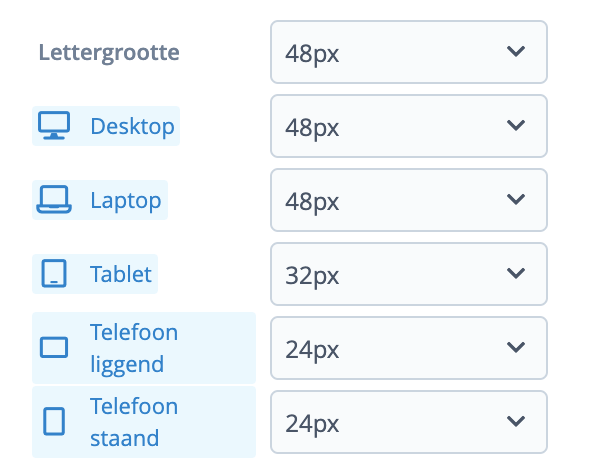Open the Laptop font size dropdown
The width and height of the screenshot is (602, 474).
408,200
